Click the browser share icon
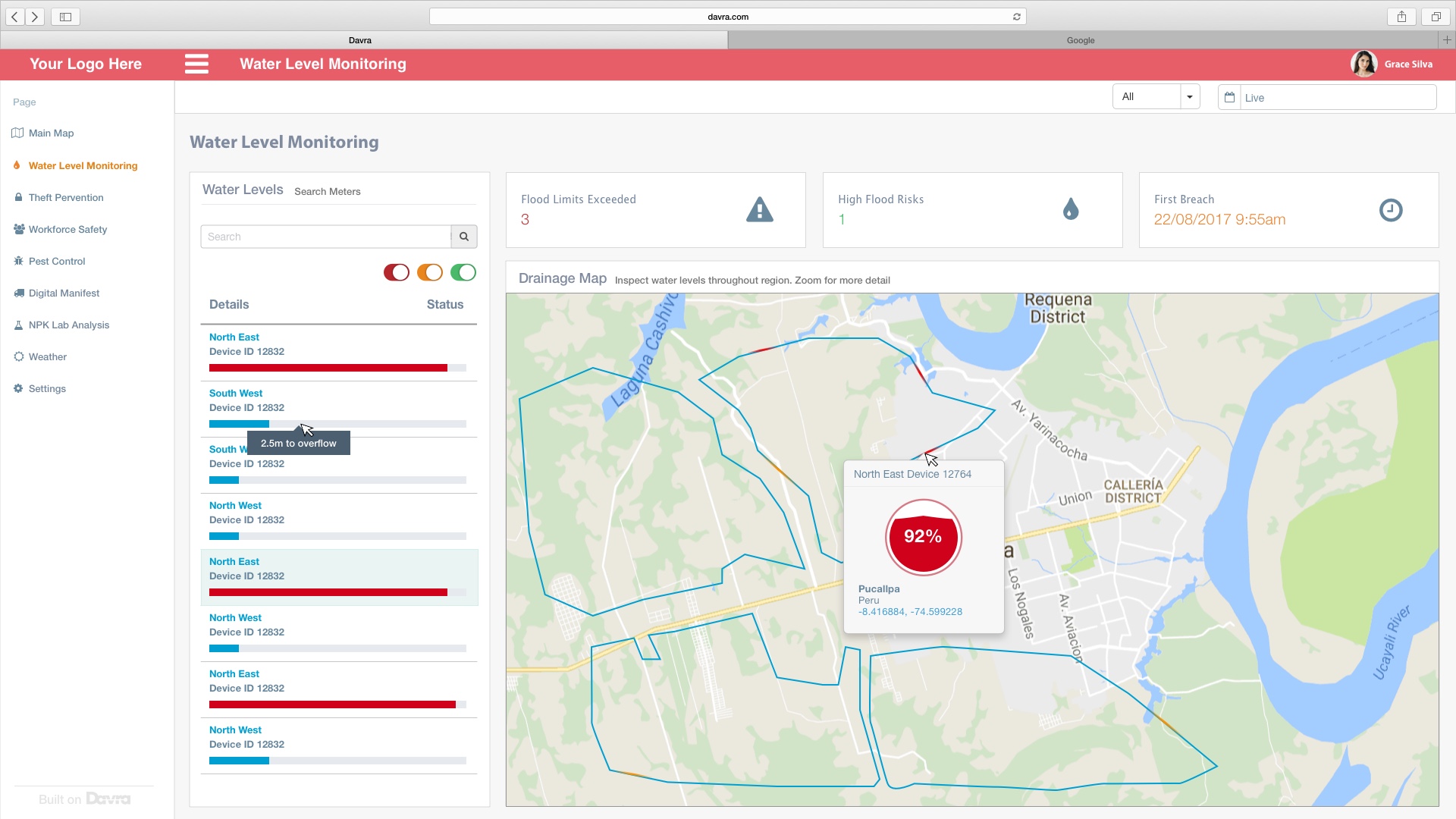The width and height of the screenshot is (1456, 819). point(1401,16)
